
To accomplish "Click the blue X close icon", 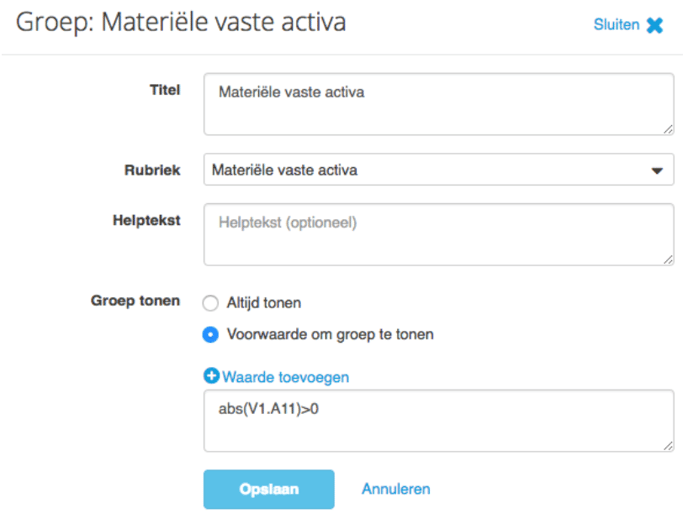I will click(654, 25).
